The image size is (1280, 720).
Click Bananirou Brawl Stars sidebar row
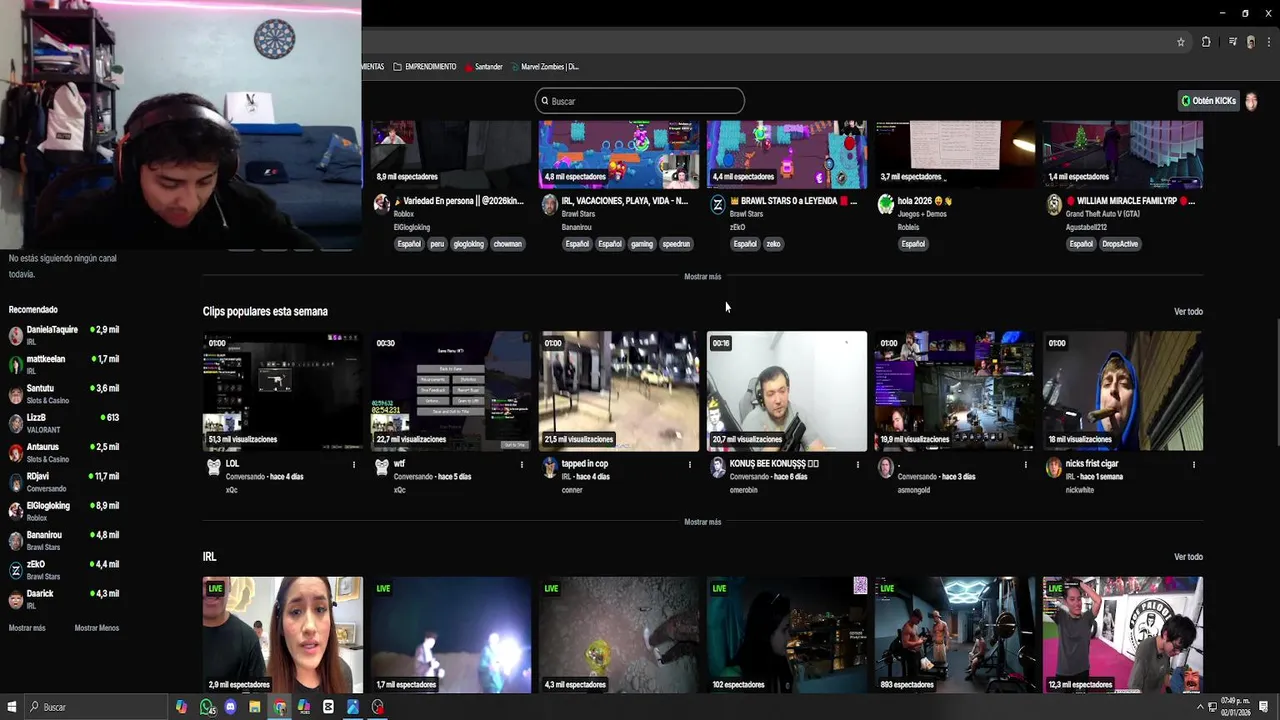(x=64, y=541)
